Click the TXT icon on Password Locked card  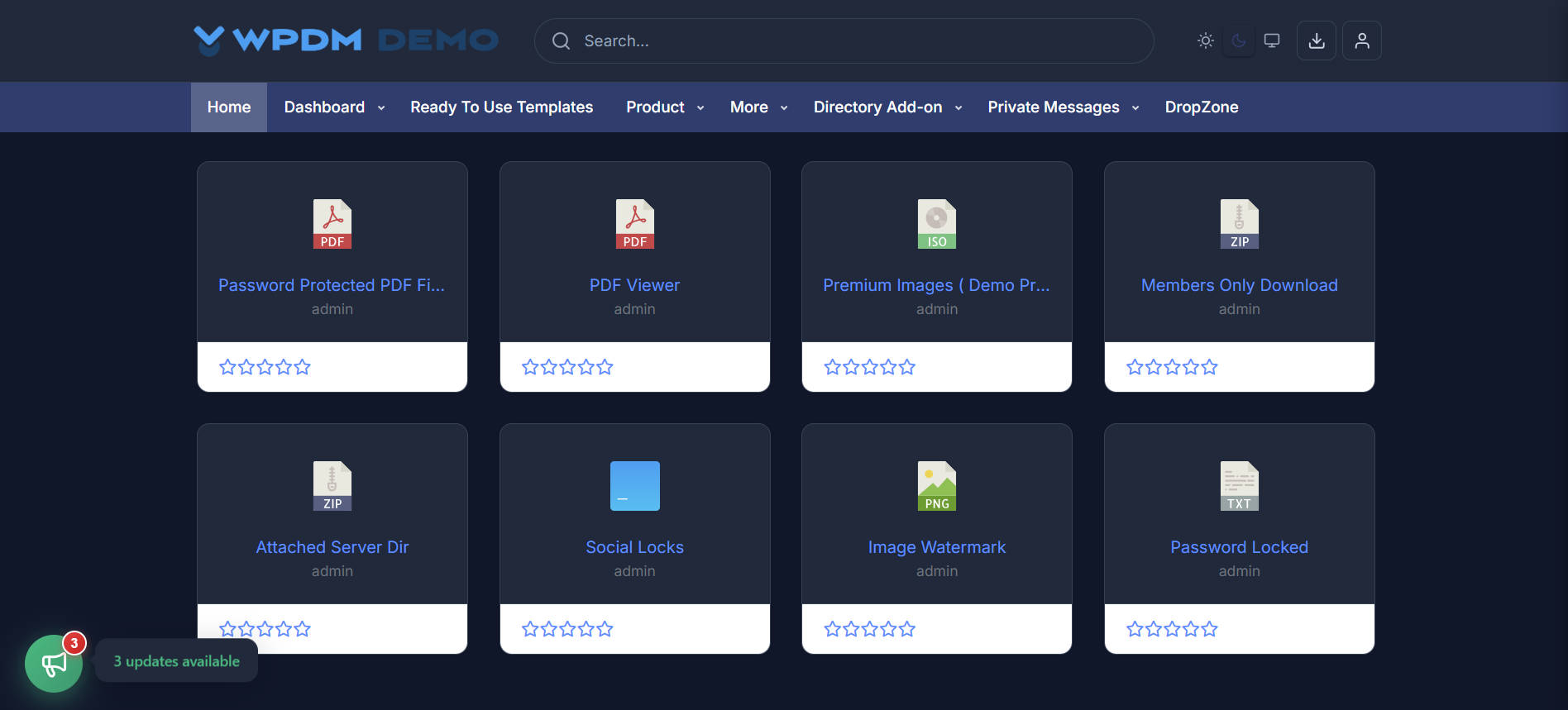pyautogui.click(x=1239, y=486)
